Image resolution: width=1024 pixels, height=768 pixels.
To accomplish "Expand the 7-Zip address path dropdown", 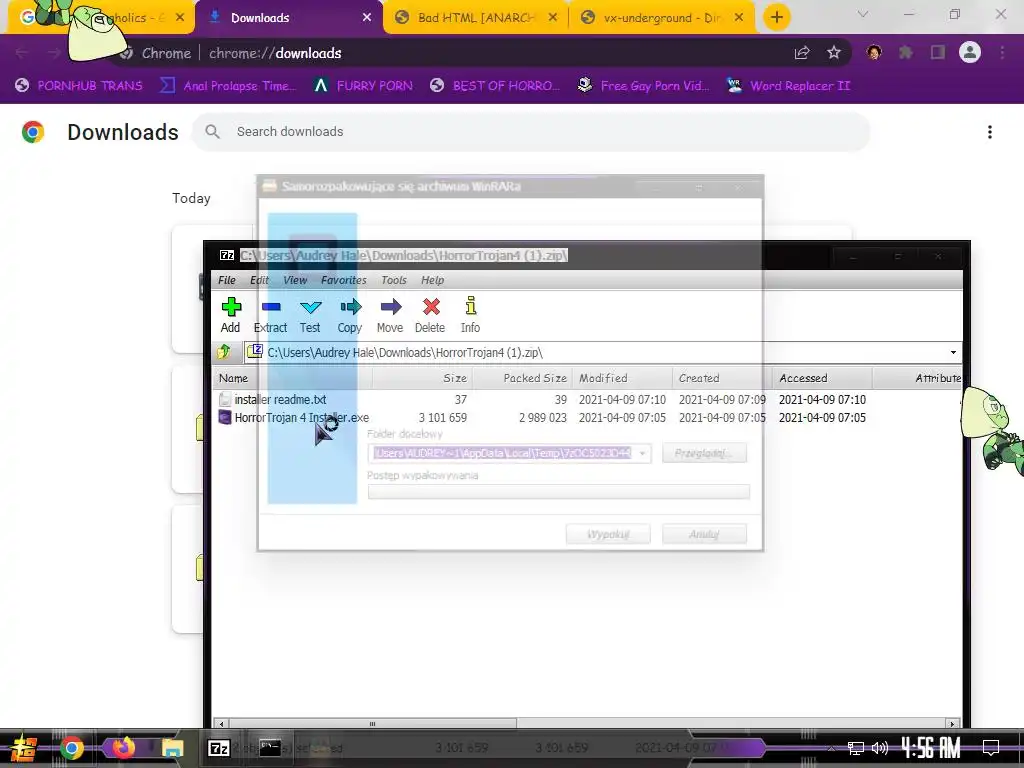I will click(953, 353).
